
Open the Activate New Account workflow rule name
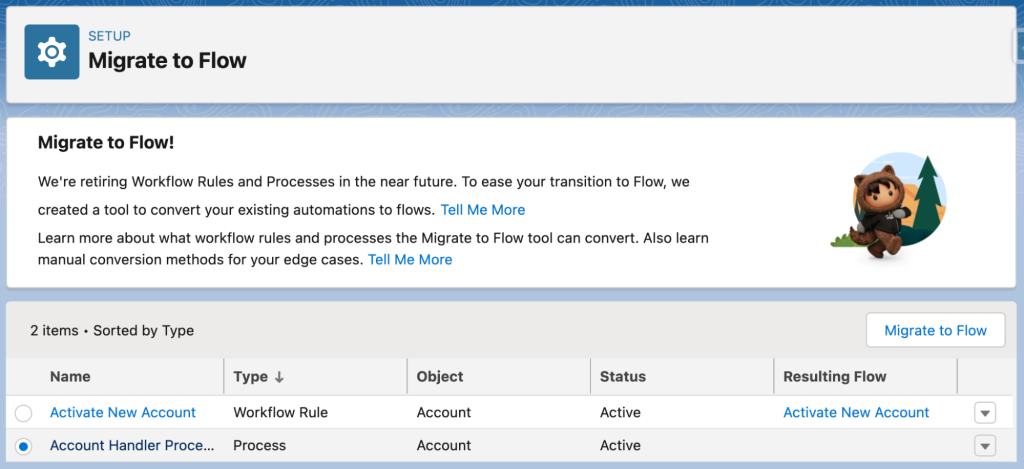[123, 413]
